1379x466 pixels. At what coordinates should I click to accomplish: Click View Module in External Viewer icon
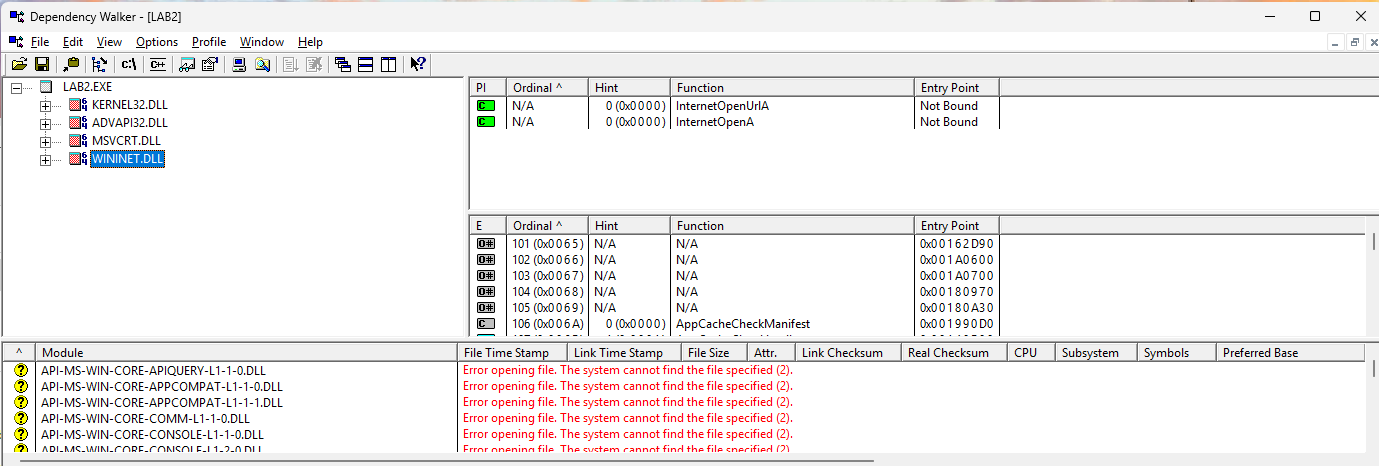[x=187, y=64]
